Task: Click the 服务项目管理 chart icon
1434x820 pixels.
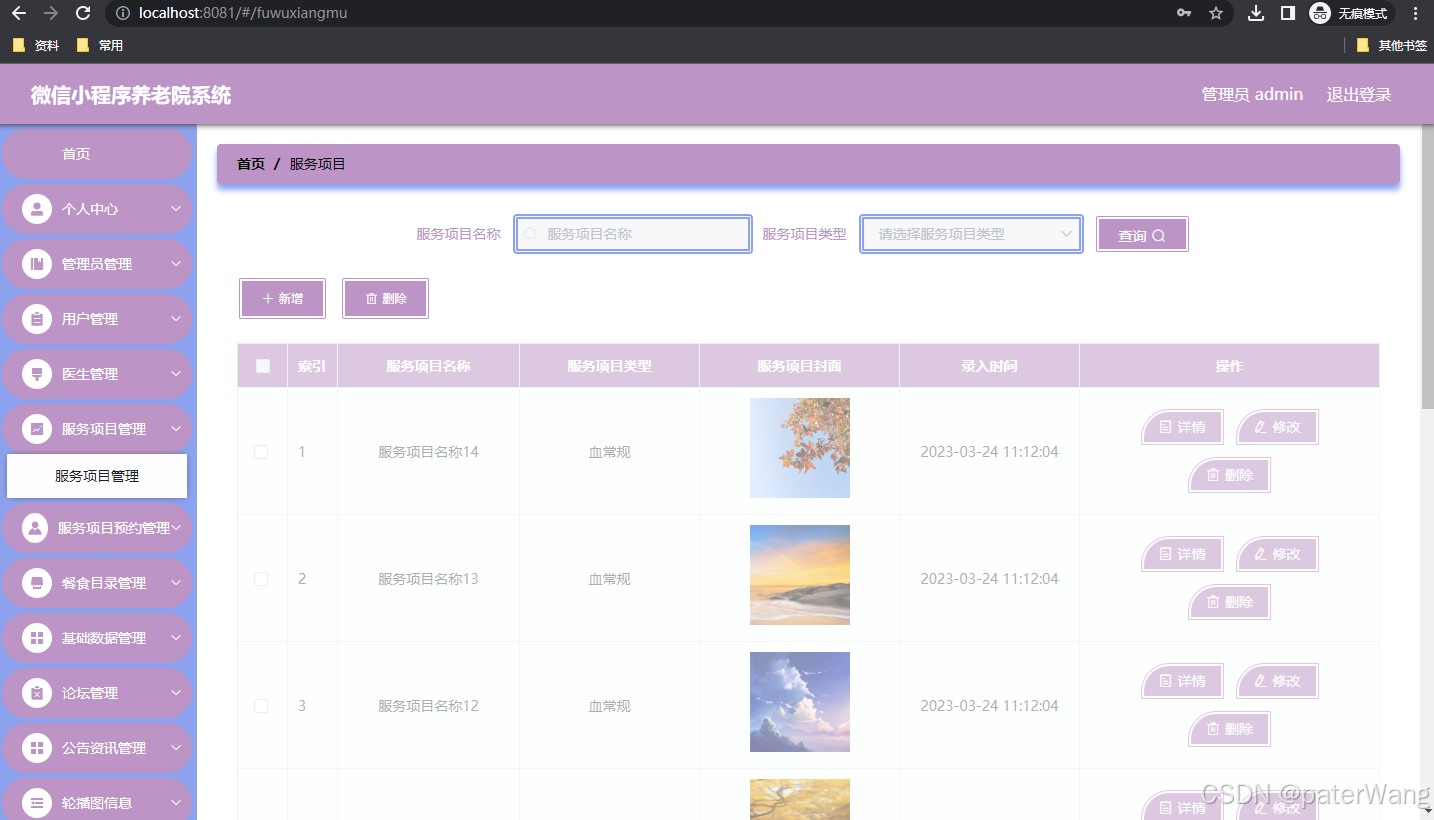Action: [x=37, y=429]
